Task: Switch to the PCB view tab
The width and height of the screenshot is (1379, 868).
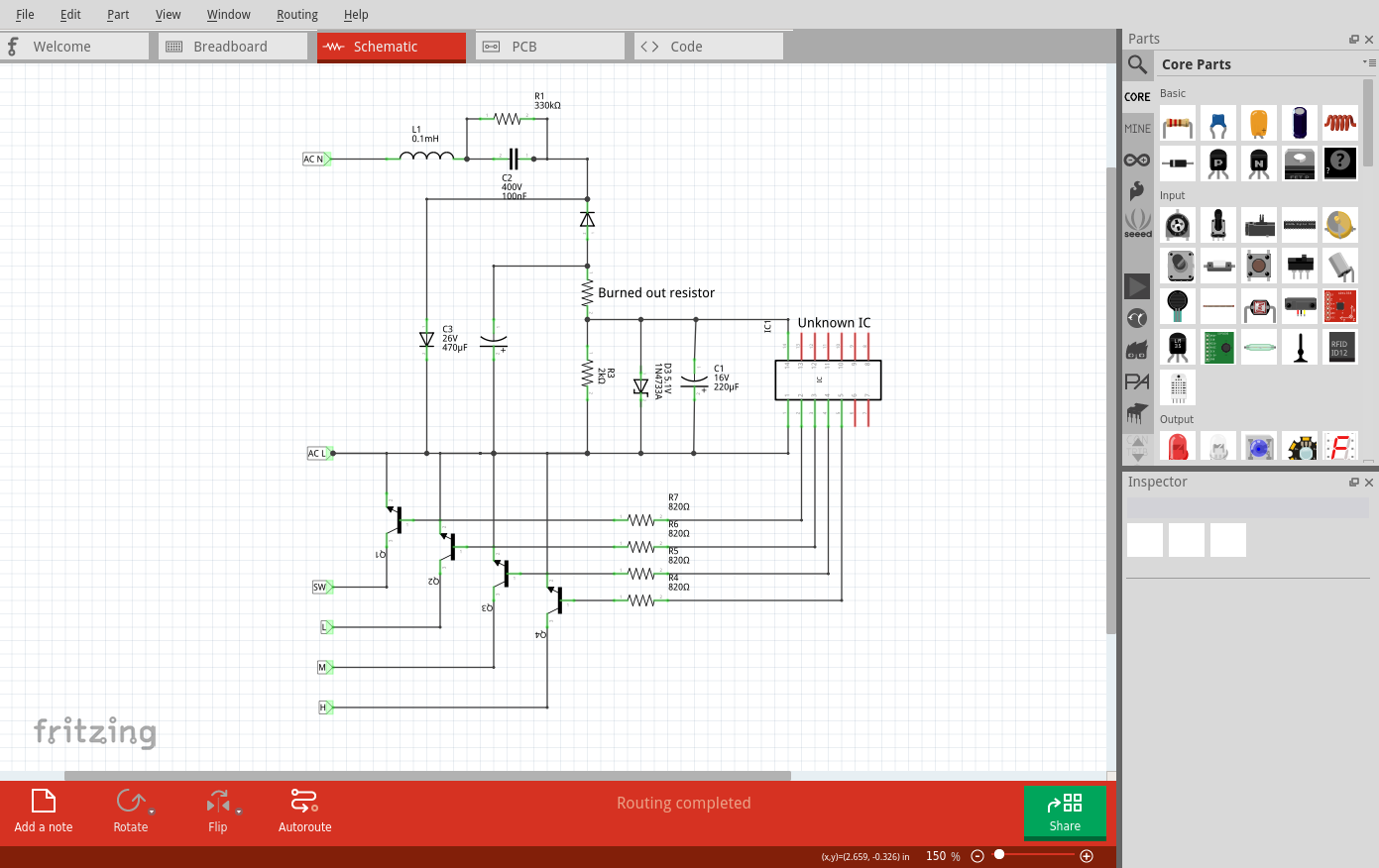Action: point(524,47)
